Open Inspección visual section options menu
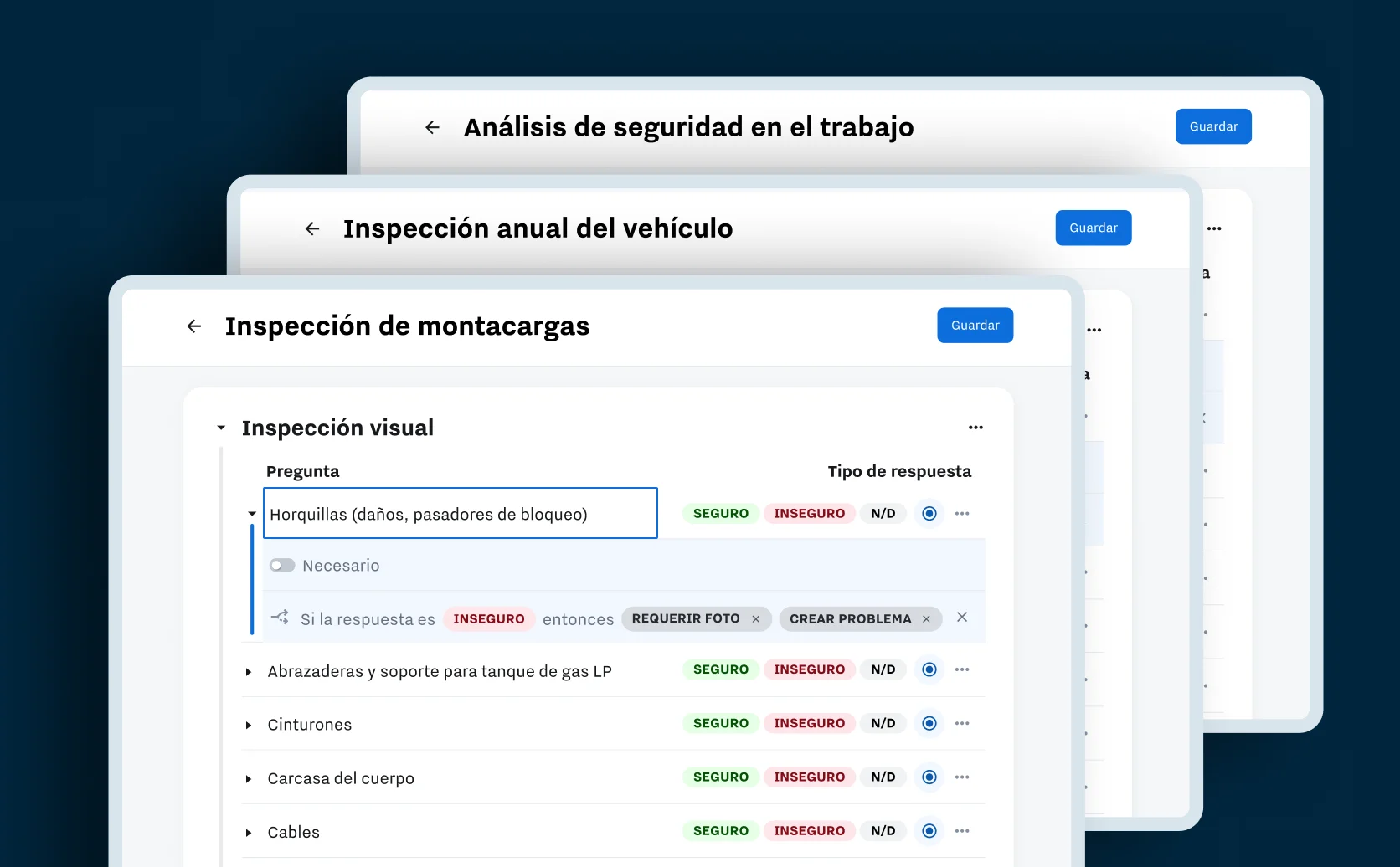The image size is (1400, 867). pyautogui.click(x=975, y=428)
